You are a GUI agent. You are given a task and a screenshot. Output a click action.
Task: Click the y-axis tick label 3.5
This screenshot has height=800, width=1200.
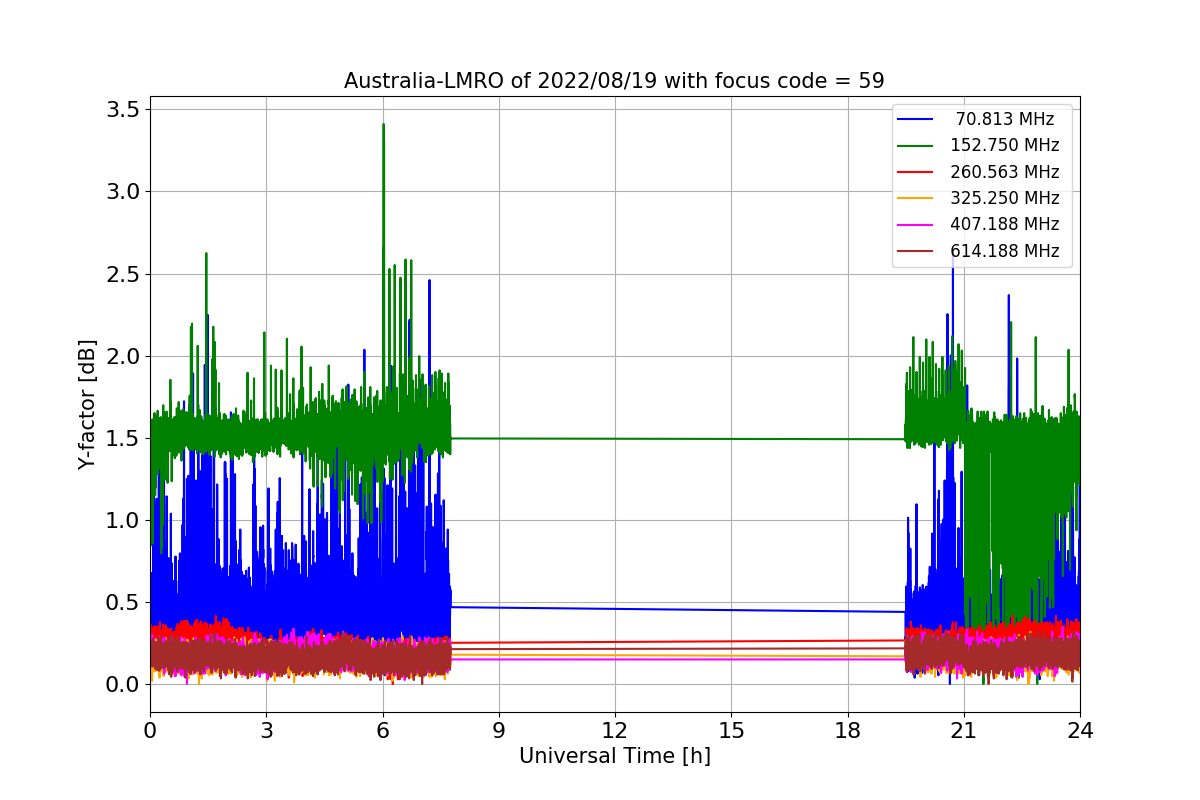point(124,109)
